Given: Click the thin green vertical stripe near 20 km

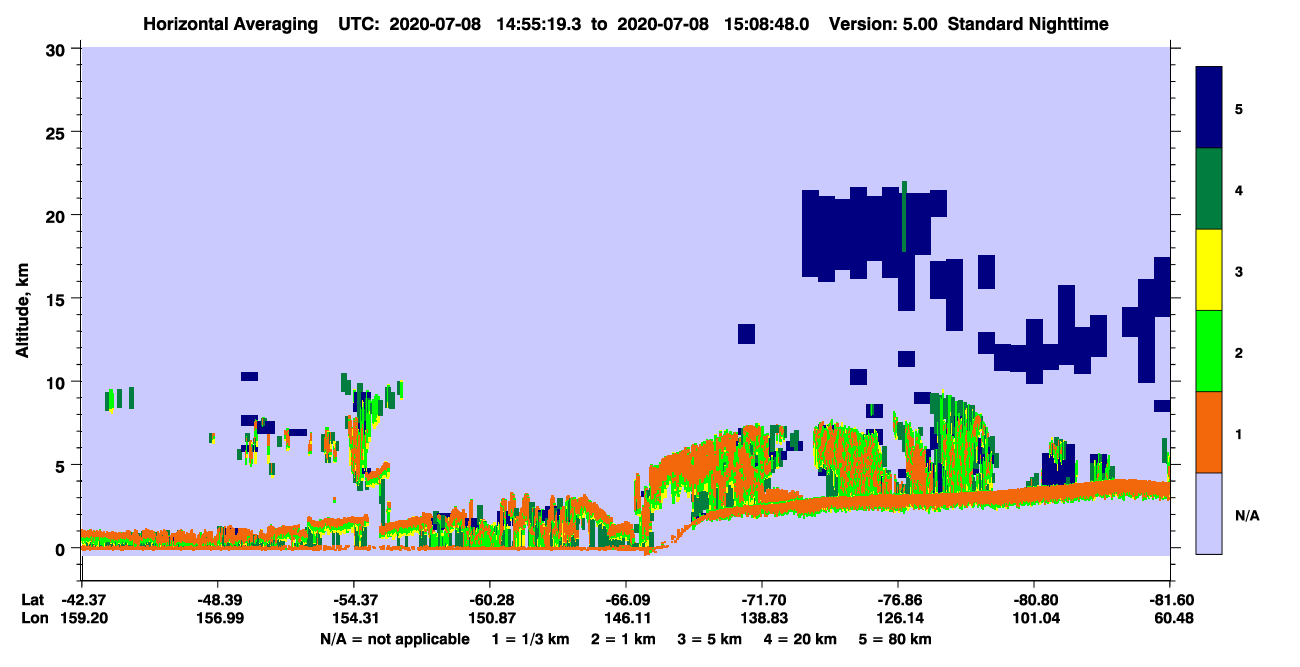Looking at the screenshot, I should (x=904, y=216).
